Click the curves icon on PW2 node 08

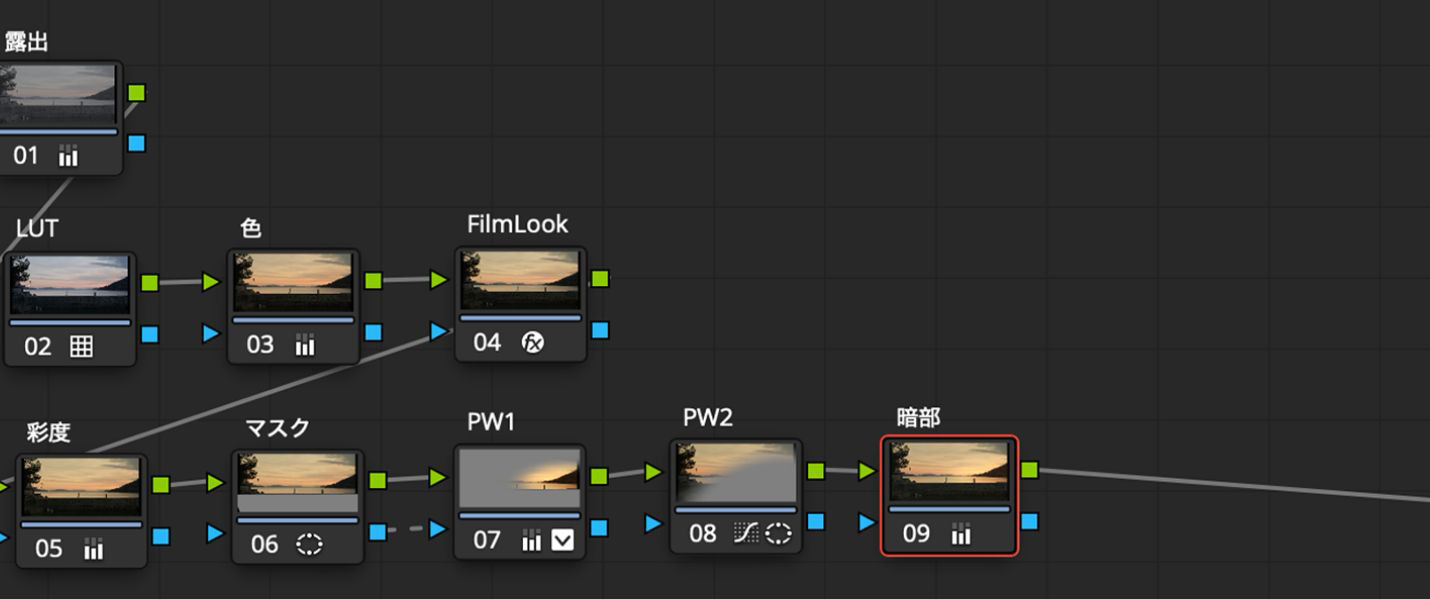click(x=746, y=533)
